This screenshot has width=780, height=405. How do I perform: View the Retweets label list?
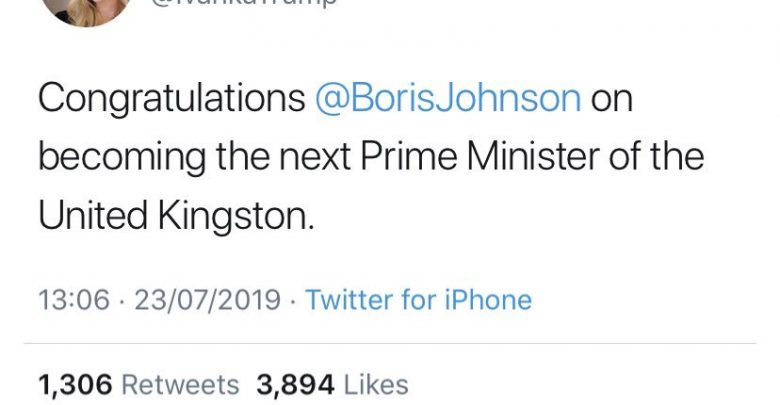coord(180,385)
